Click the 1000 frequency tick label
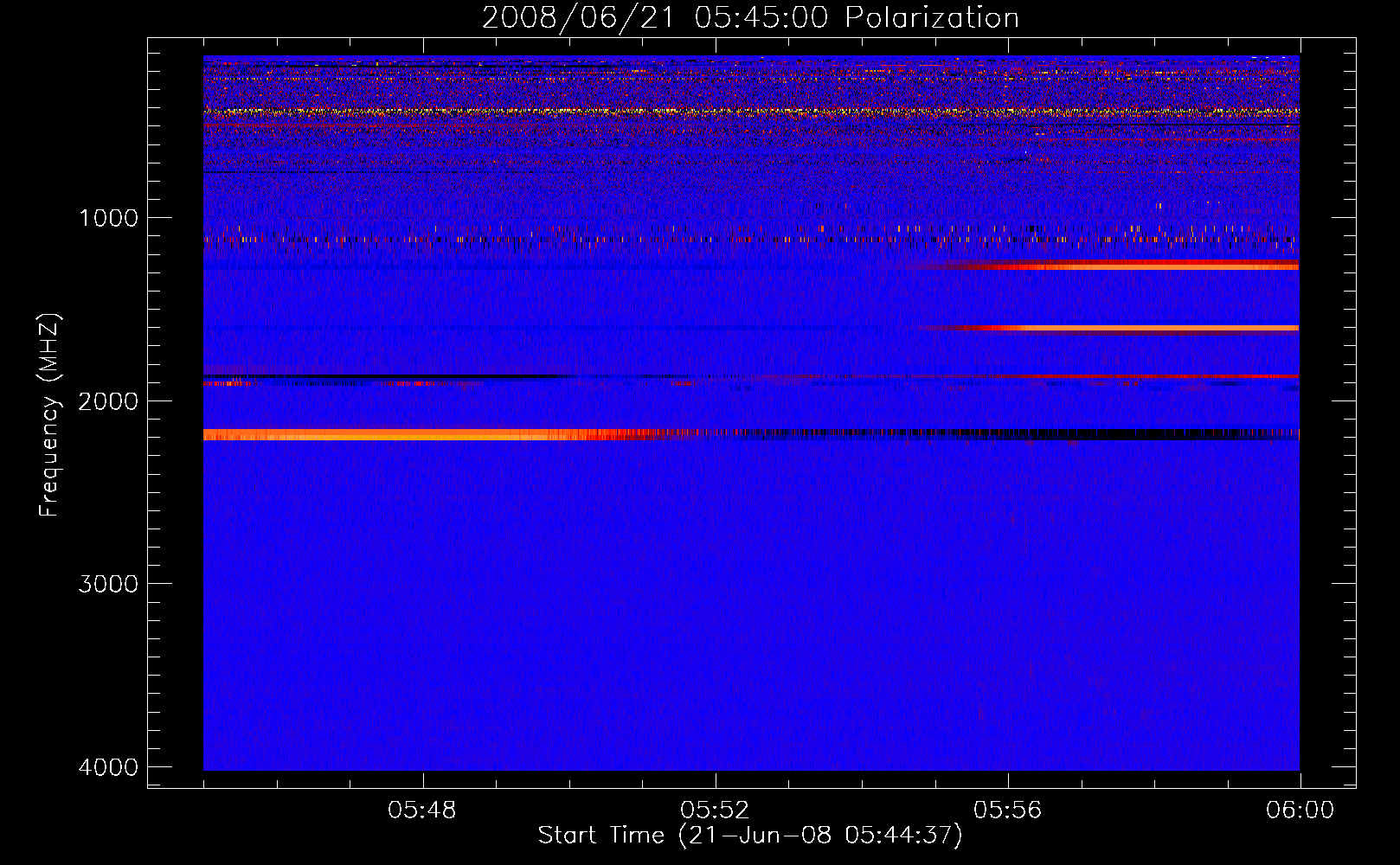The width and height of the screenshot is (1400, 865). click(x=108, y=218)
